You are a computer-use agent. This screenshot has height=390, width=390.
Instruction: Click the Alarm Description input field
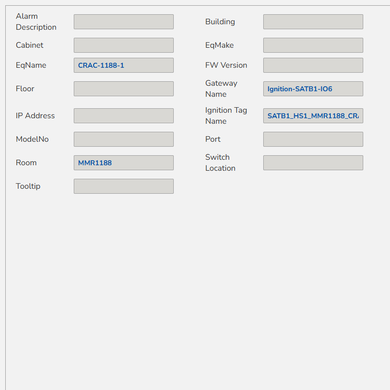pos(124,22)
